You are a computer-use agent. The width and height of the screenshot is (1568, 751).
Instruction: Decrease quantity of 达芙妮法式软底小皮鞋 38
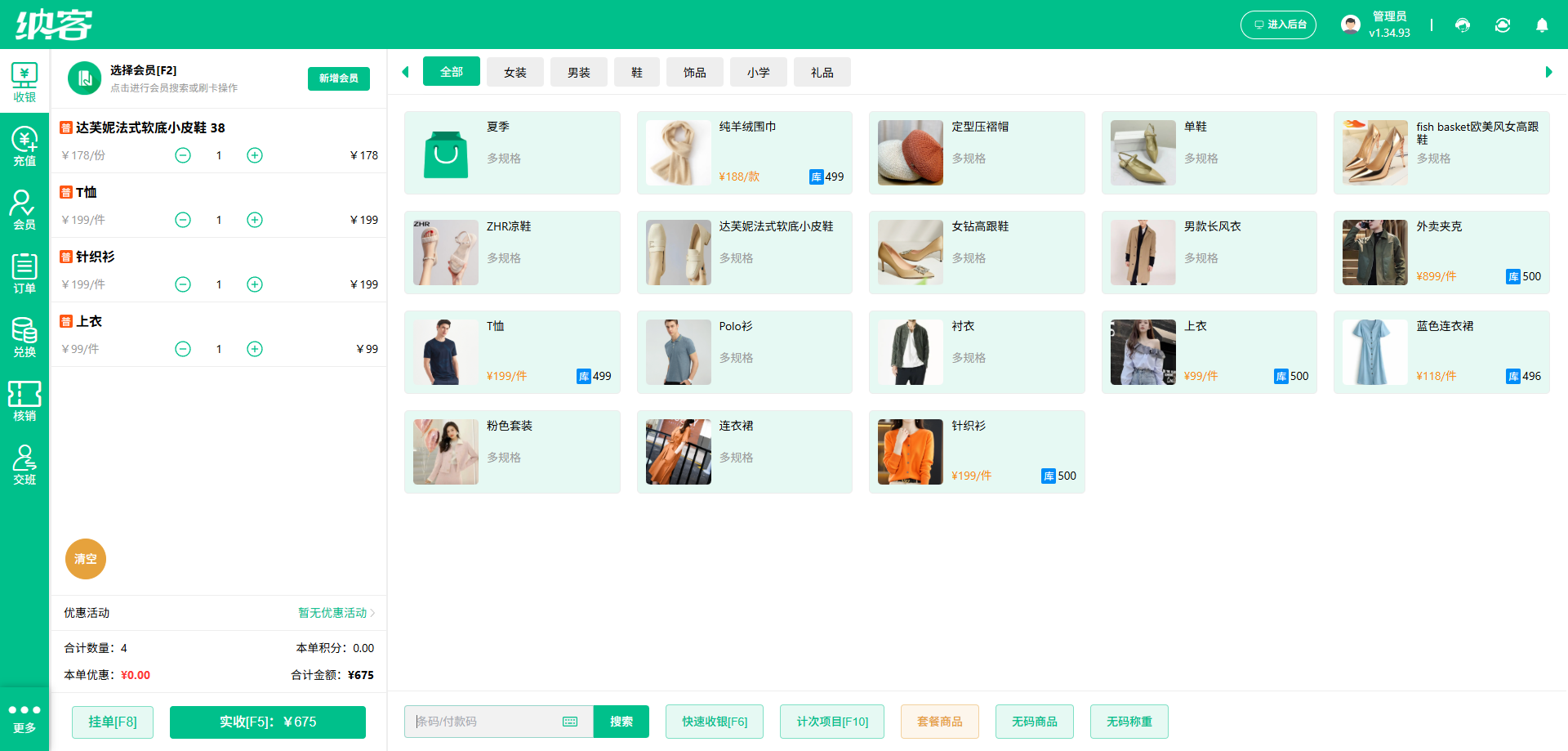(183, 155)
